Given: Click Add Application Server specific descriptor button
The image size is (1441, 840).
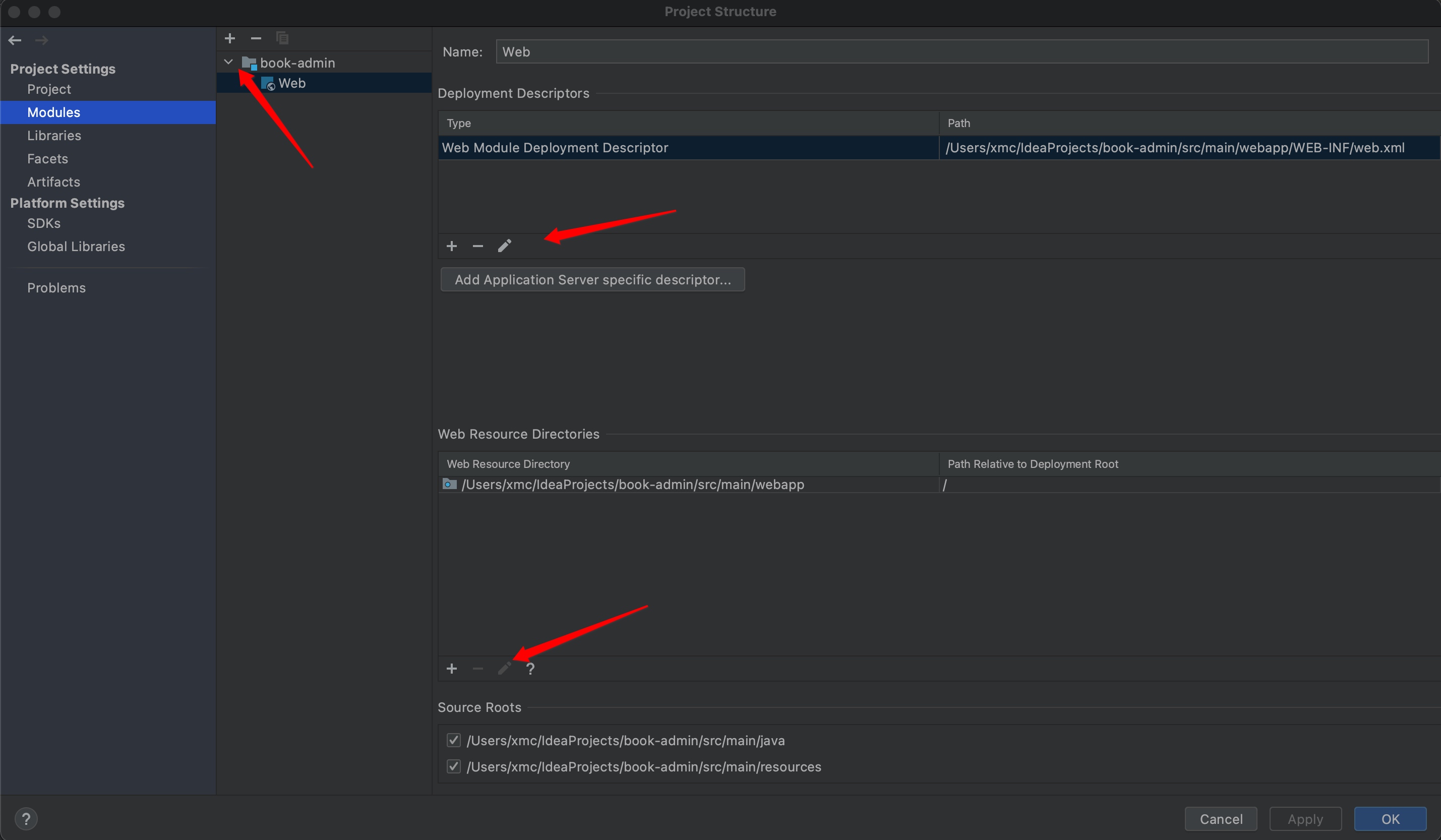Looking at the screenshot, I should [592, 280].
